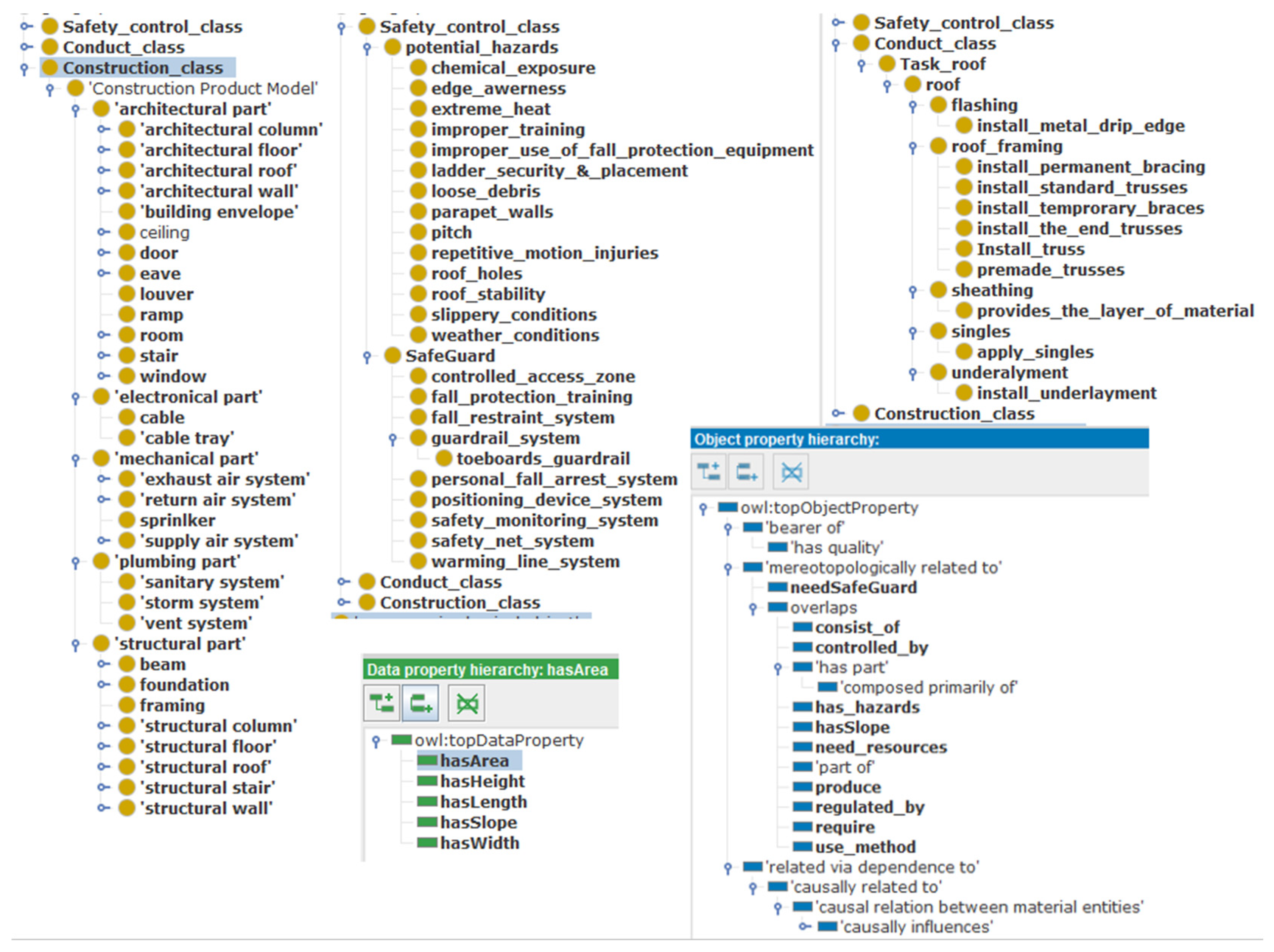
Task: Click blue property icon beside needSafeGuard
Action: (777, 587)
